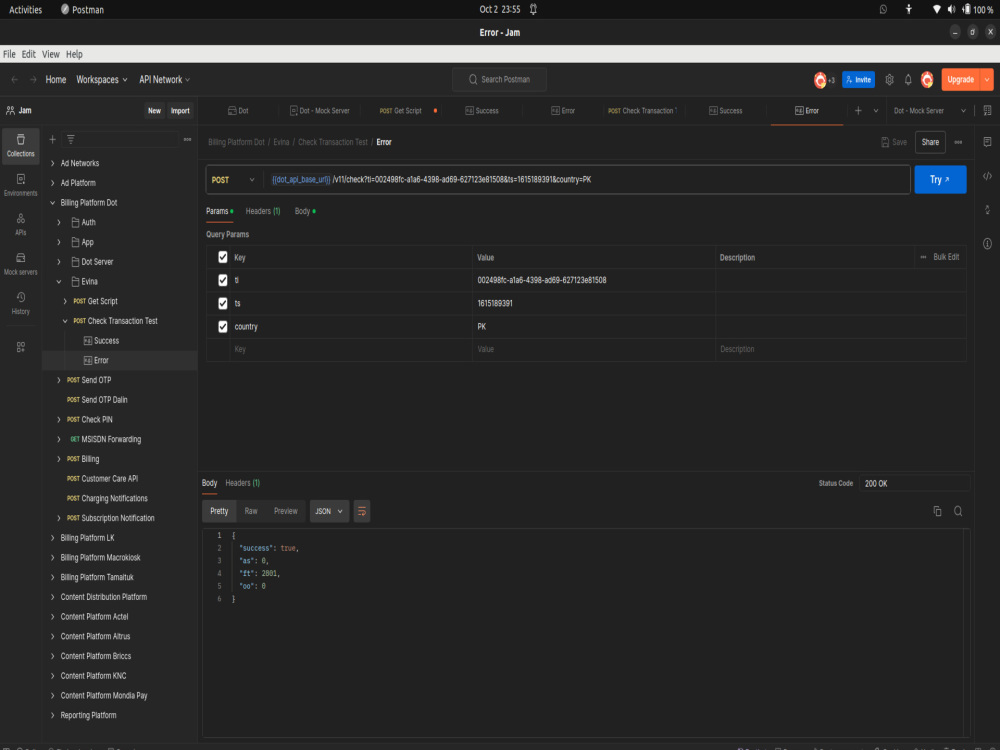The image size is (1000, 750).
Task: Collapse the Evina folder
Action: click(59, 281)
